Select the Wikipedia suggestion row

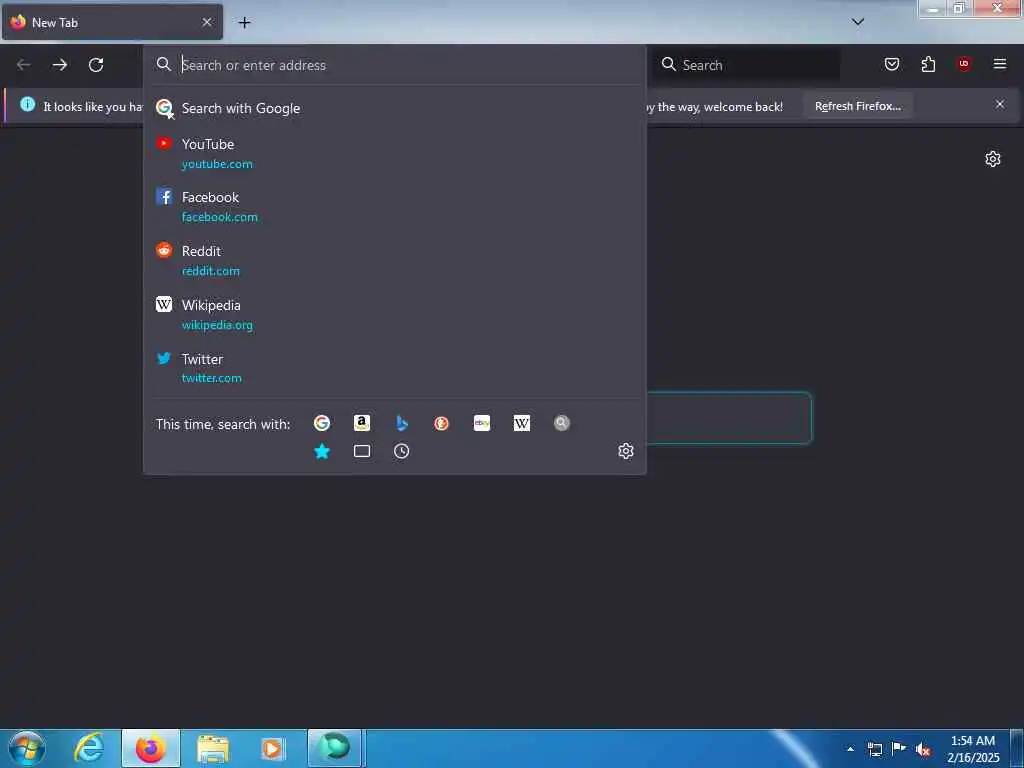[394, 314]
